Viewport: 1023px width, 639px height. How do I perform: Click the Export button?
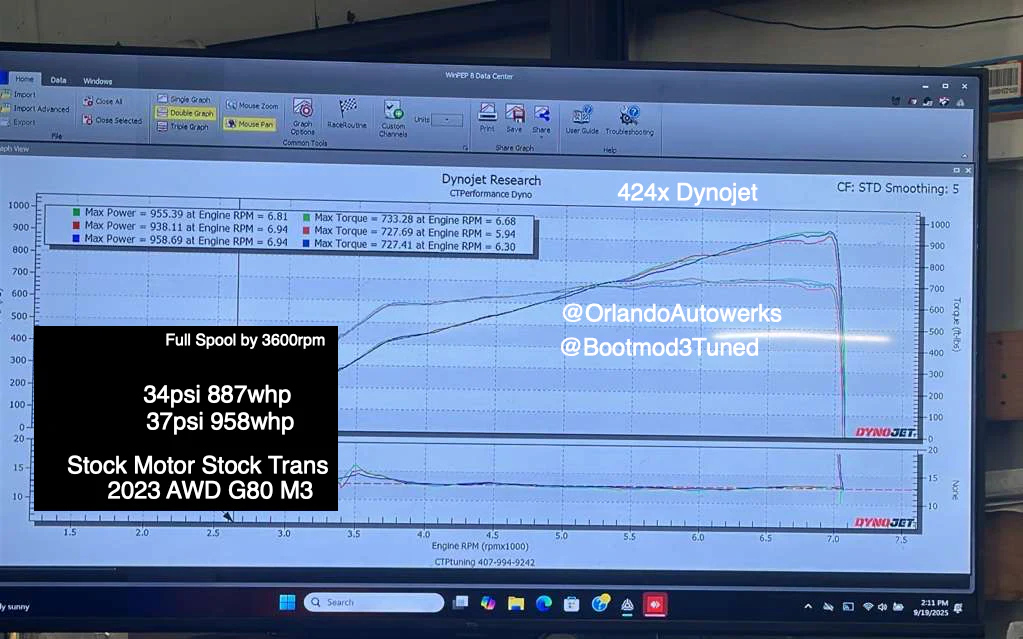point(20,122)
